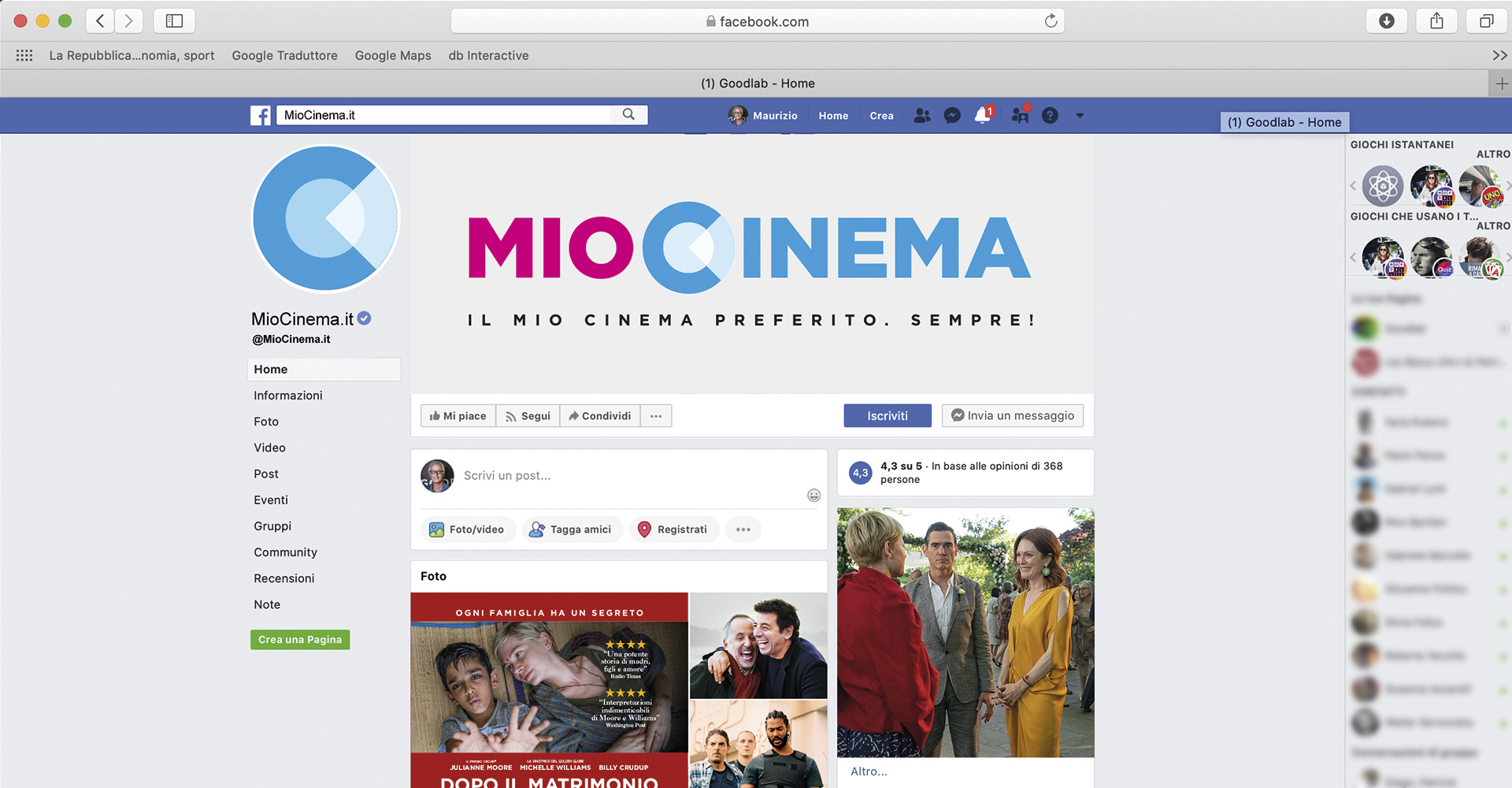Click the Safari address bar
Image resolution: width=1512 pixels, height=788 pixels.
[757, 21]
